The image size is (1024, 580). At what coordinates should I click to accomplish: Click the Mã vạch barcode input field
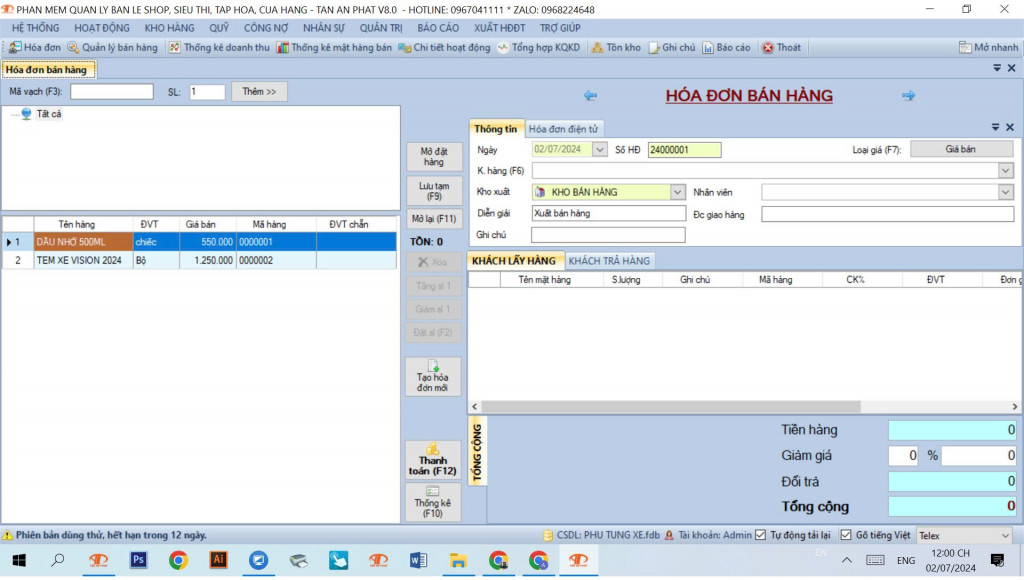point(111,92)
